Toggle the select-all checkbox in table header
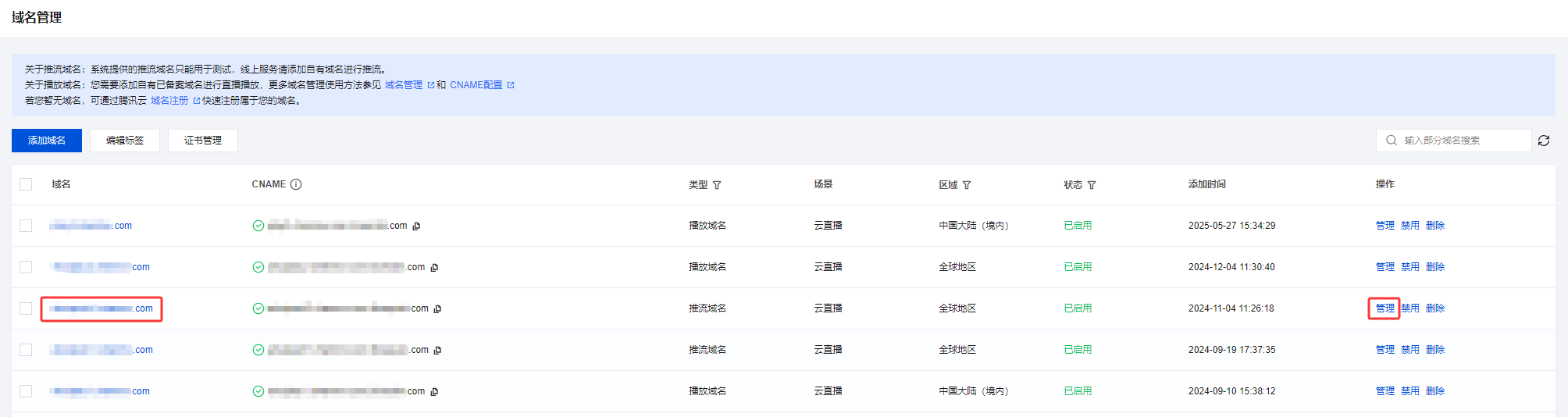Image resolution: width=1568 pixels, height=417 pixels. click(26, 184)
